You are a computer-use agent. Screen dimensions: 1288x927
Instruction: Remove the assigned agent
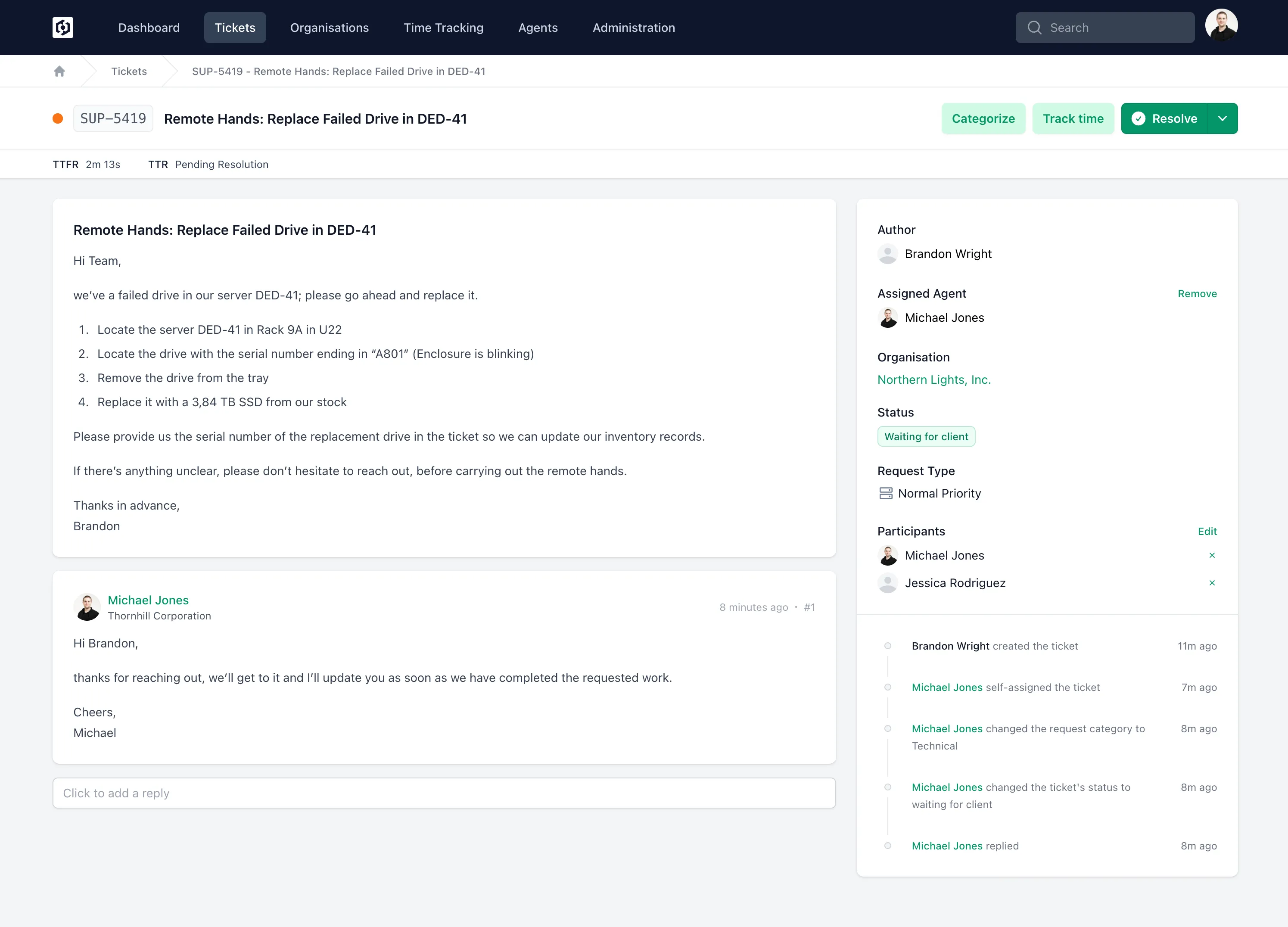pos(1197,294)
